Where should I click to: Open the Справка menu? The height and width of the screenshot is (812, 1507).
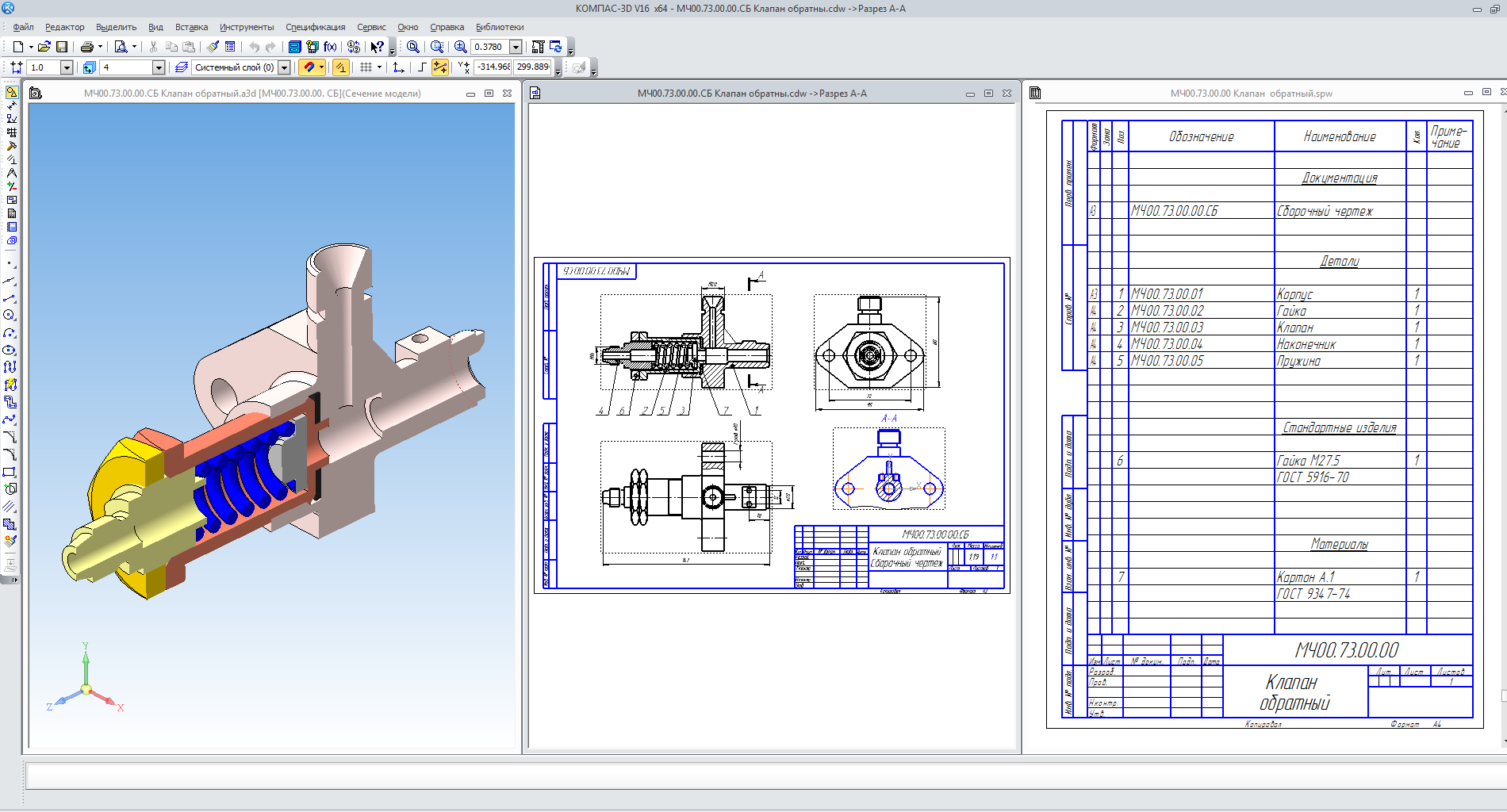coord(447,27)
